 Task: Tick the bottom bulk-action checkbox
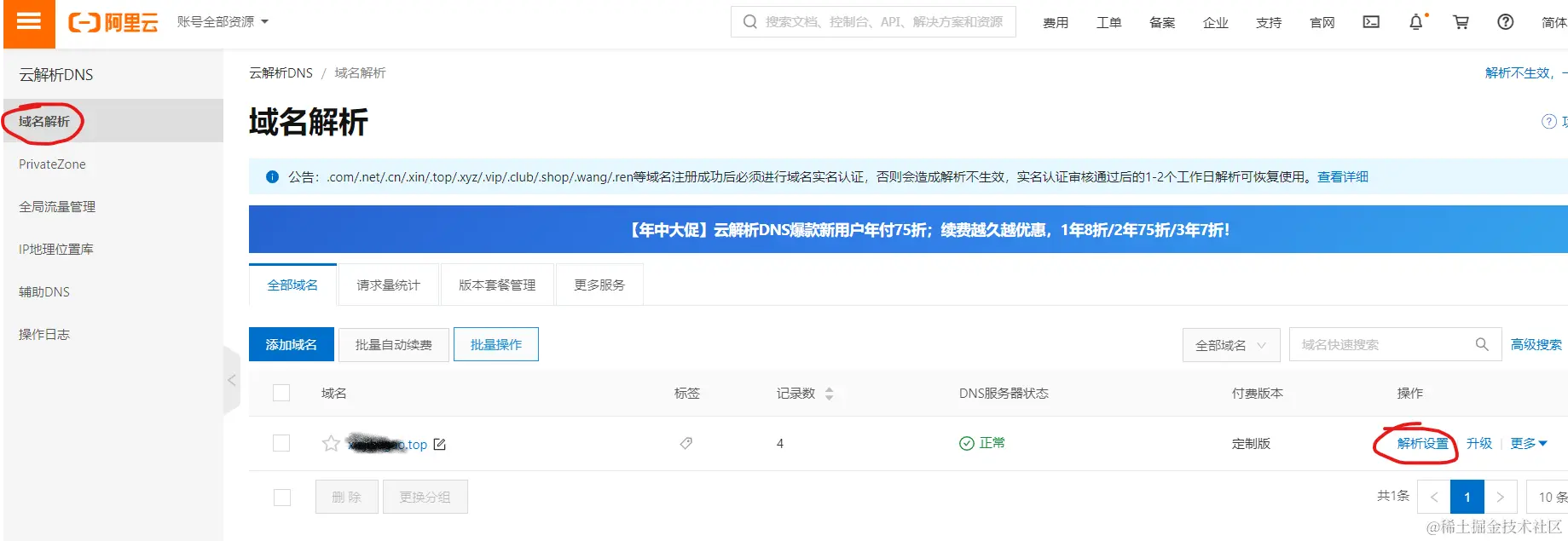click(x=282, y=498)
